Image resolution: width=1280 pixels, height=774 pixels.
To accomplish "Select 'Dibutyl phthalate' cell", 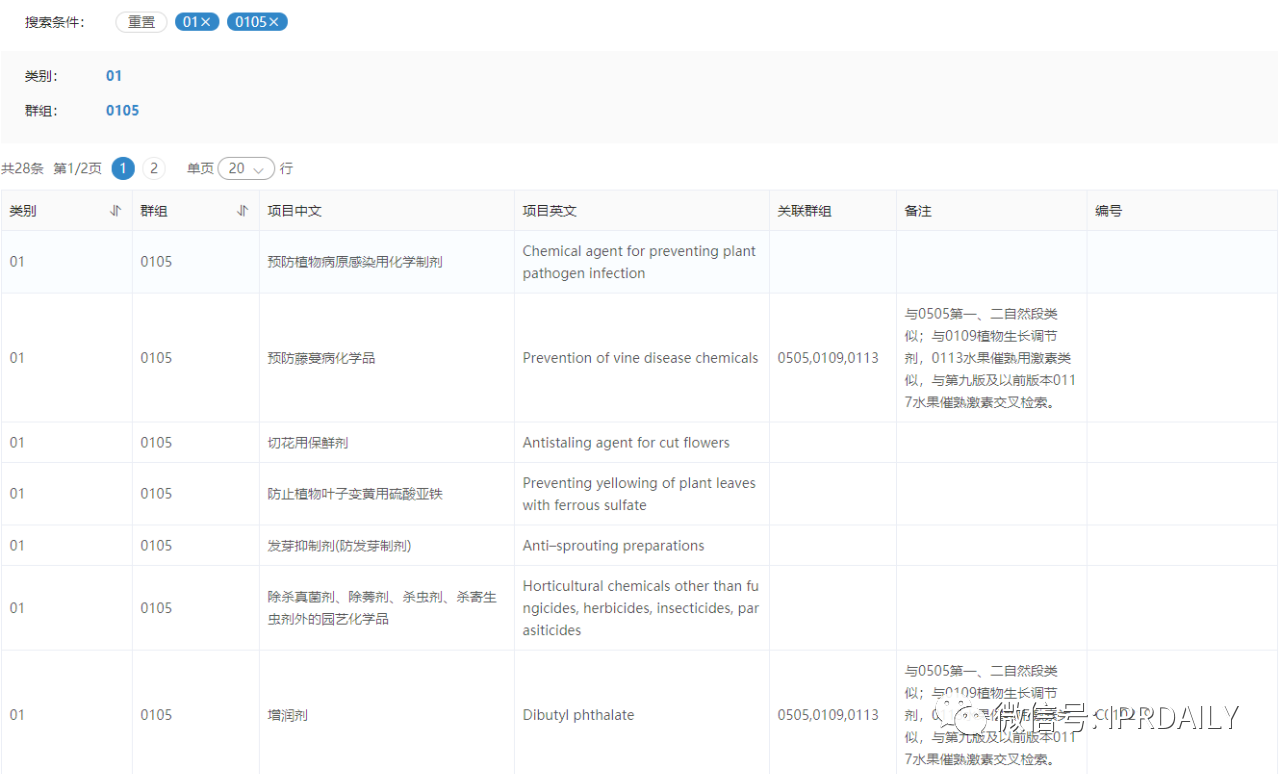I will (x=642, y=715).
